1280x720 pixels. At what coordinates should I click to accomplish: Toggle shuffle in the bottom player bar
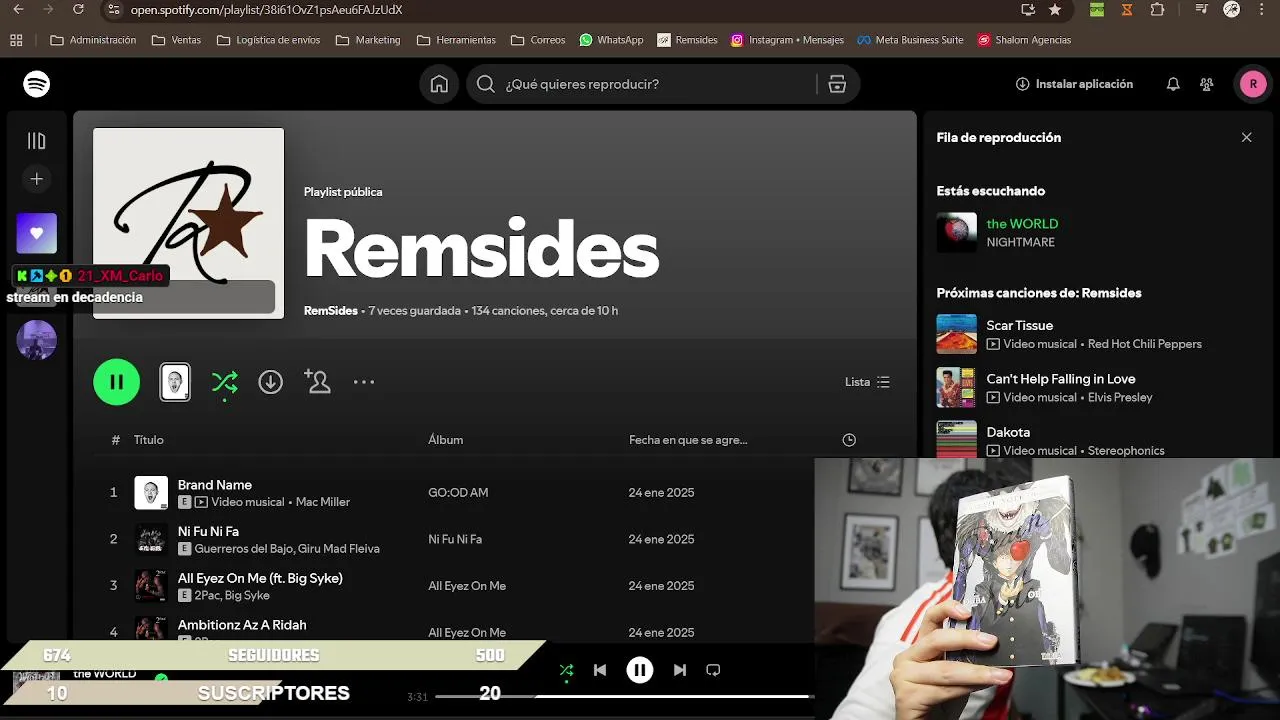567,670
